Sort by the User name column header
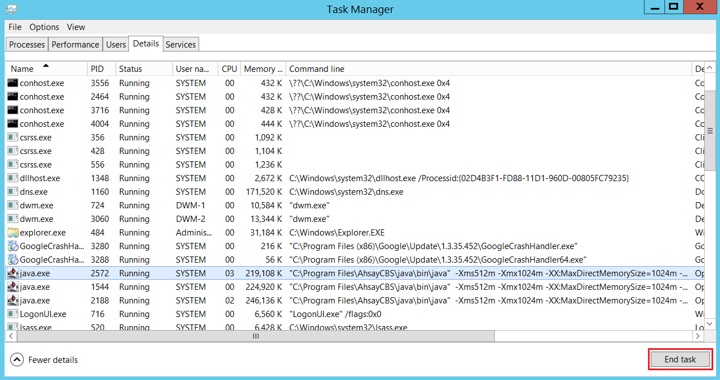The image size is (720, 380). coord(195,69)
